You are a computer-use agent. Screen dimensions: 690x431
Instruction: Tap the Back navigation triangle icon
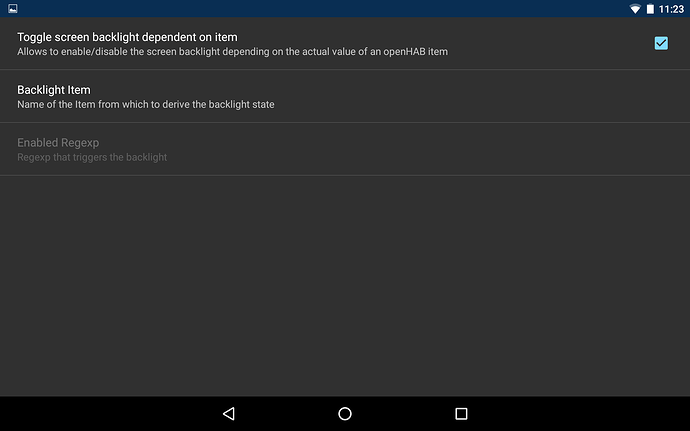pos(228,413)
